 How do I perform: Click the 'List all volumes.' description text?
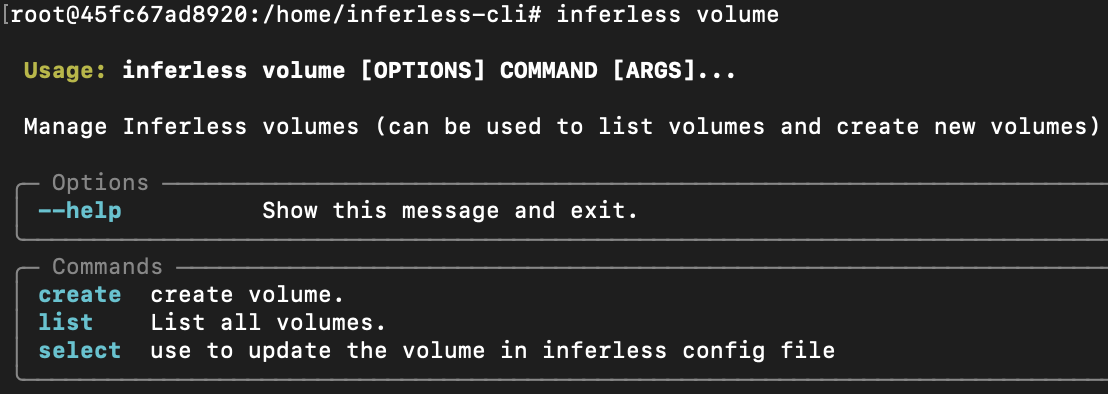[268, 323]
